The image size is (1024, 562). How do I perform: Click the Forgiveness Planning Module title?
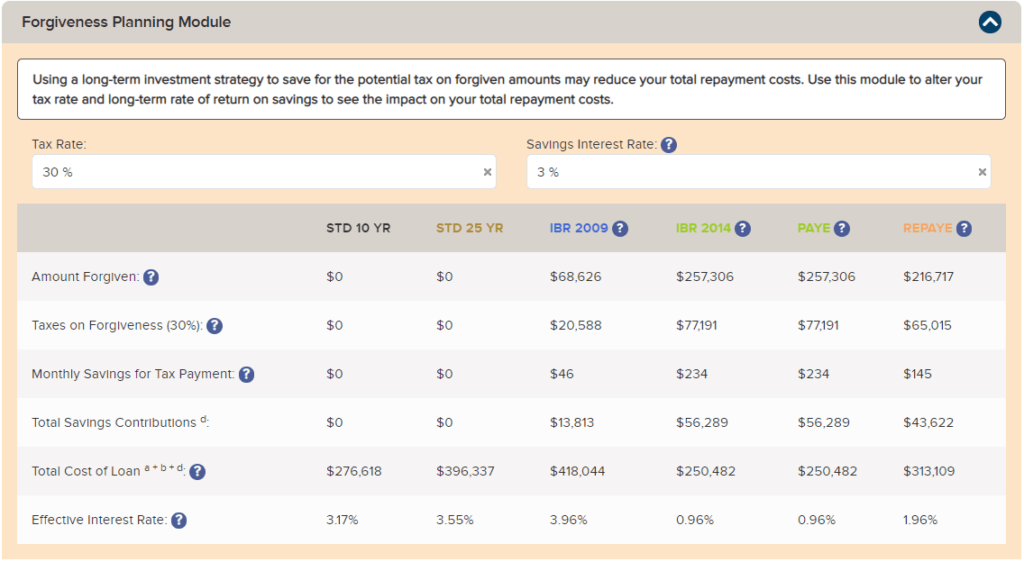[x=126, y=22]
